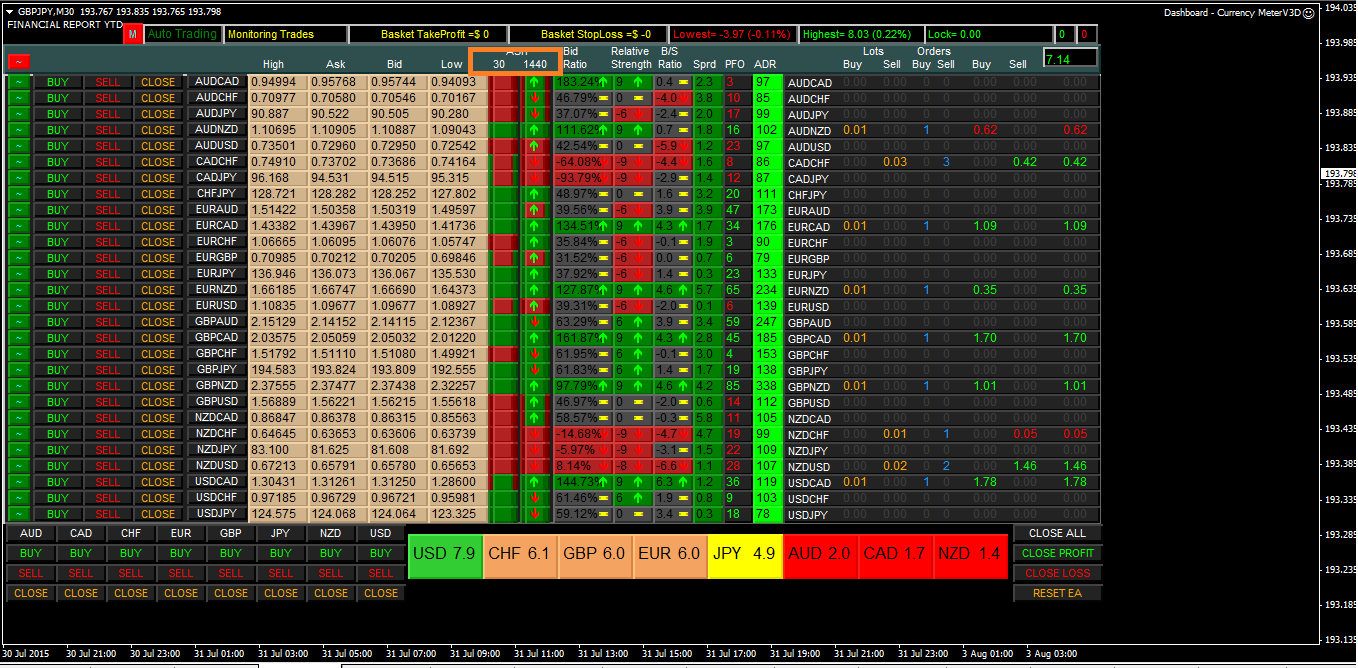Click the orange CHF 6.1 strength box
The image size is (1358, 668).
[520, 555]
